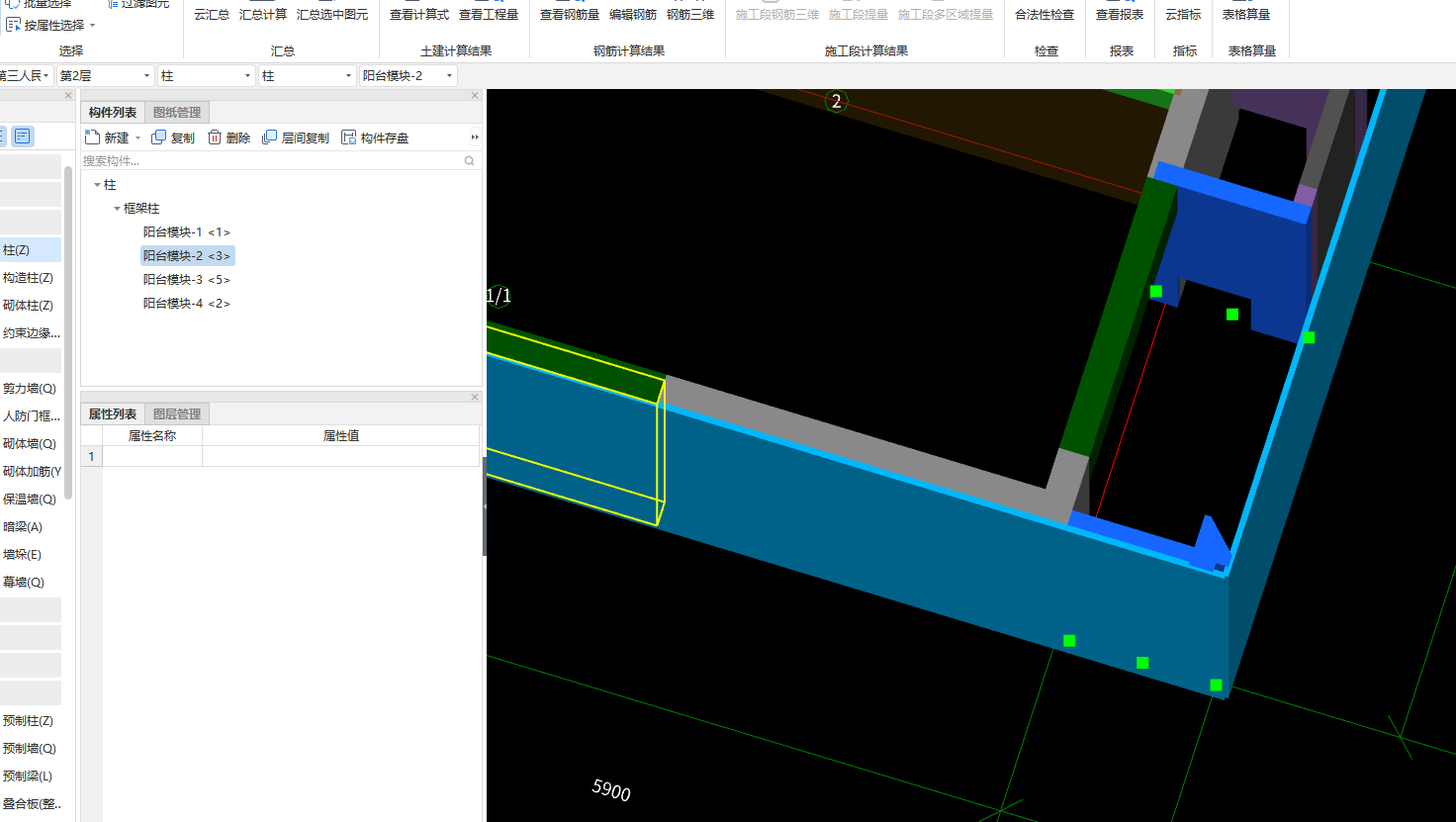Select 柱(Z) in the left navigation
The width and height of the screenshot is (1456, 822).
click(x=31, y=250)
